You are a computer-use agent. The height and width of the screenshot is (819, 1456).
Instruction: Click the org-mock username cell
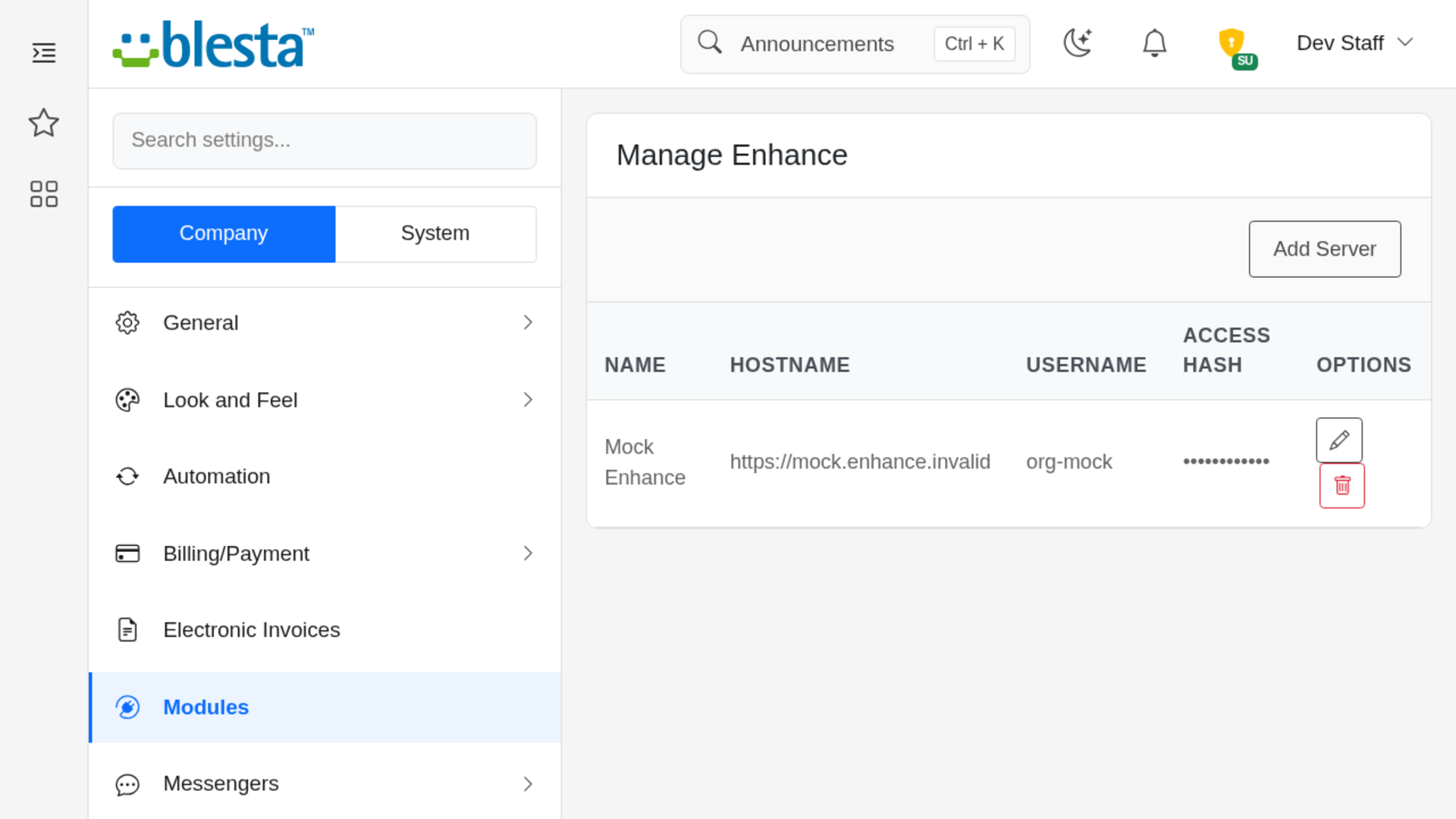(1068, 462)
